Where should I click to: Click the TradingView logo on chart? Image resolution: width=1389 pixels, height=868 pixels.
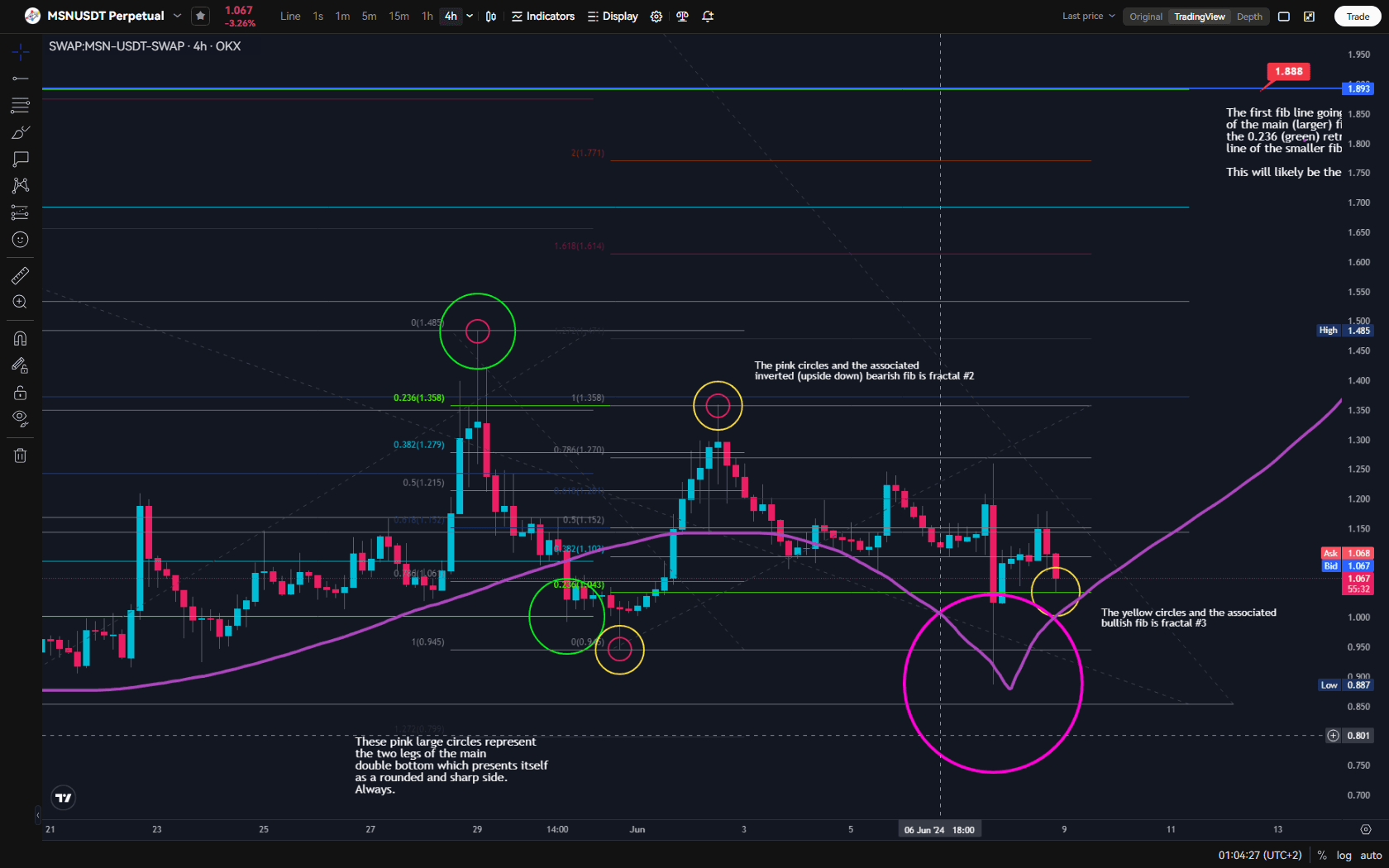pyautogui.click(x=64, y=798)
